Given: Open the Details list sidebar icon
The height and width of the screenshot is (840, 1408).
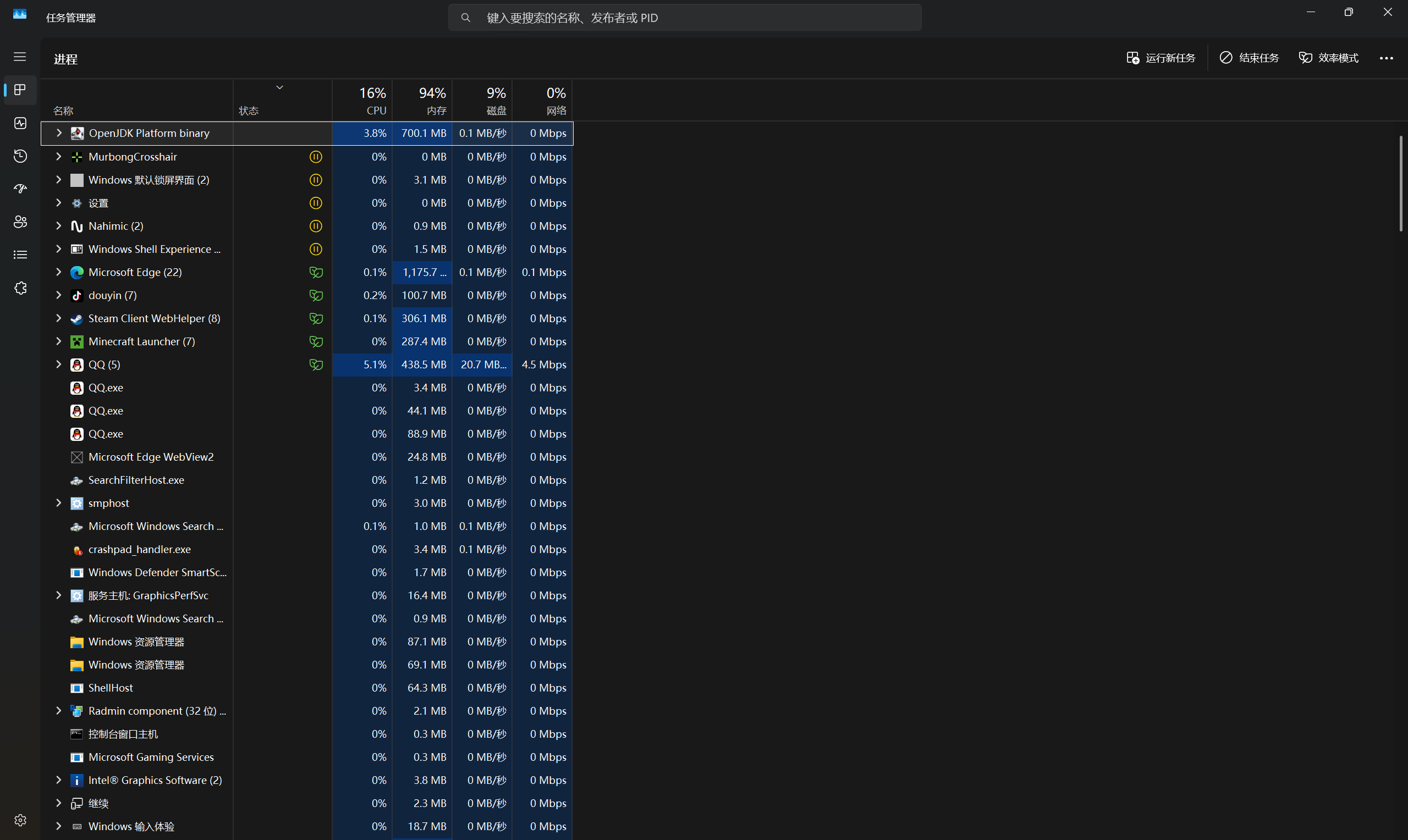Looking at the screenshot, I should coord(20,255).
